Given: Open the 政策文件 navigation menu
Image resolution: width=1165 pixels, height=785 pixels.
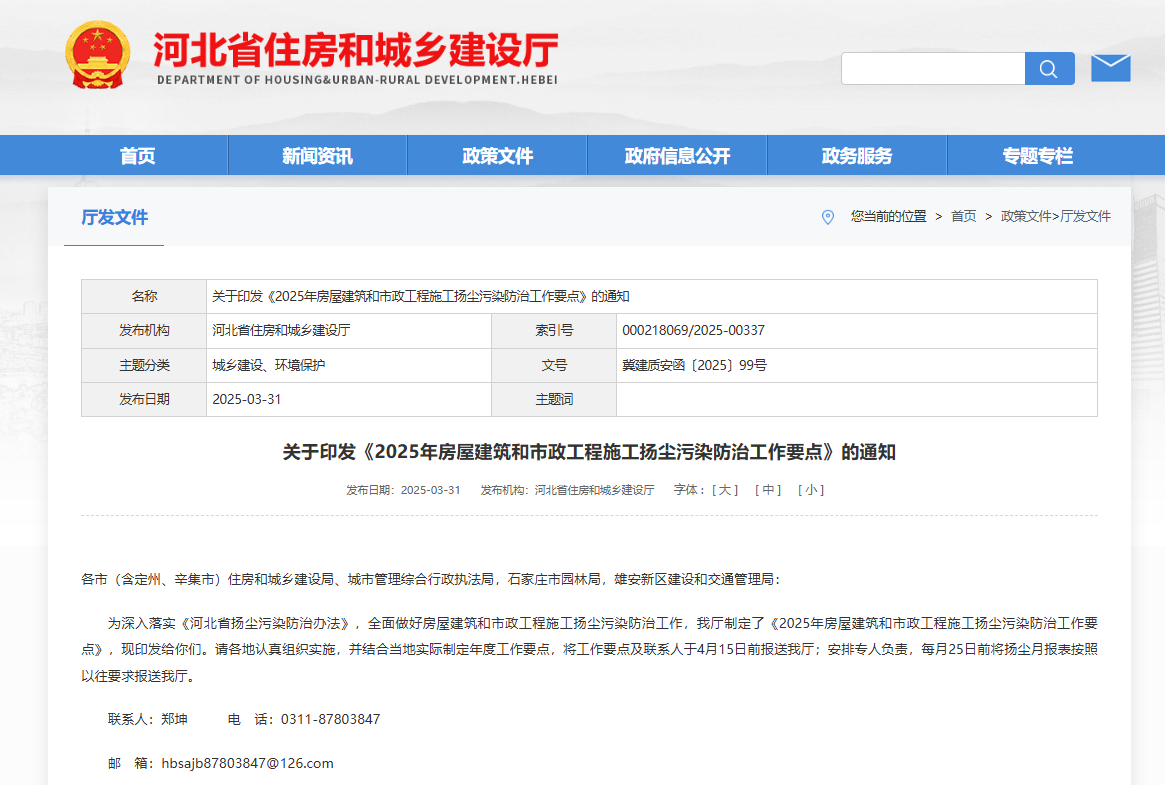Looking at the screenshot, I should pos(497,155).
